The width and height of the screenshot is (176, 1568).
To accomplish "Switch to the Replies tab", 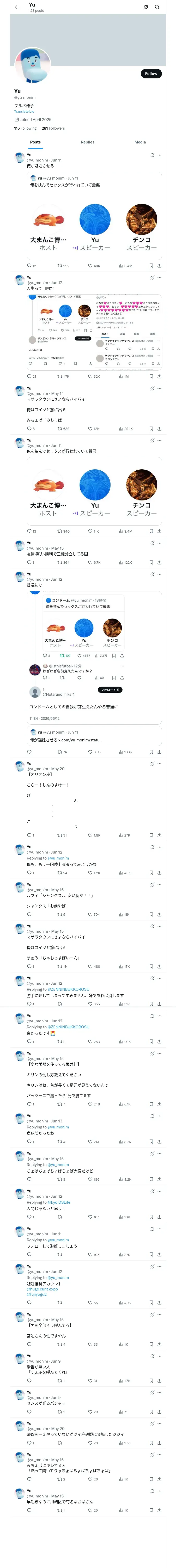I will tap(87, 142).
